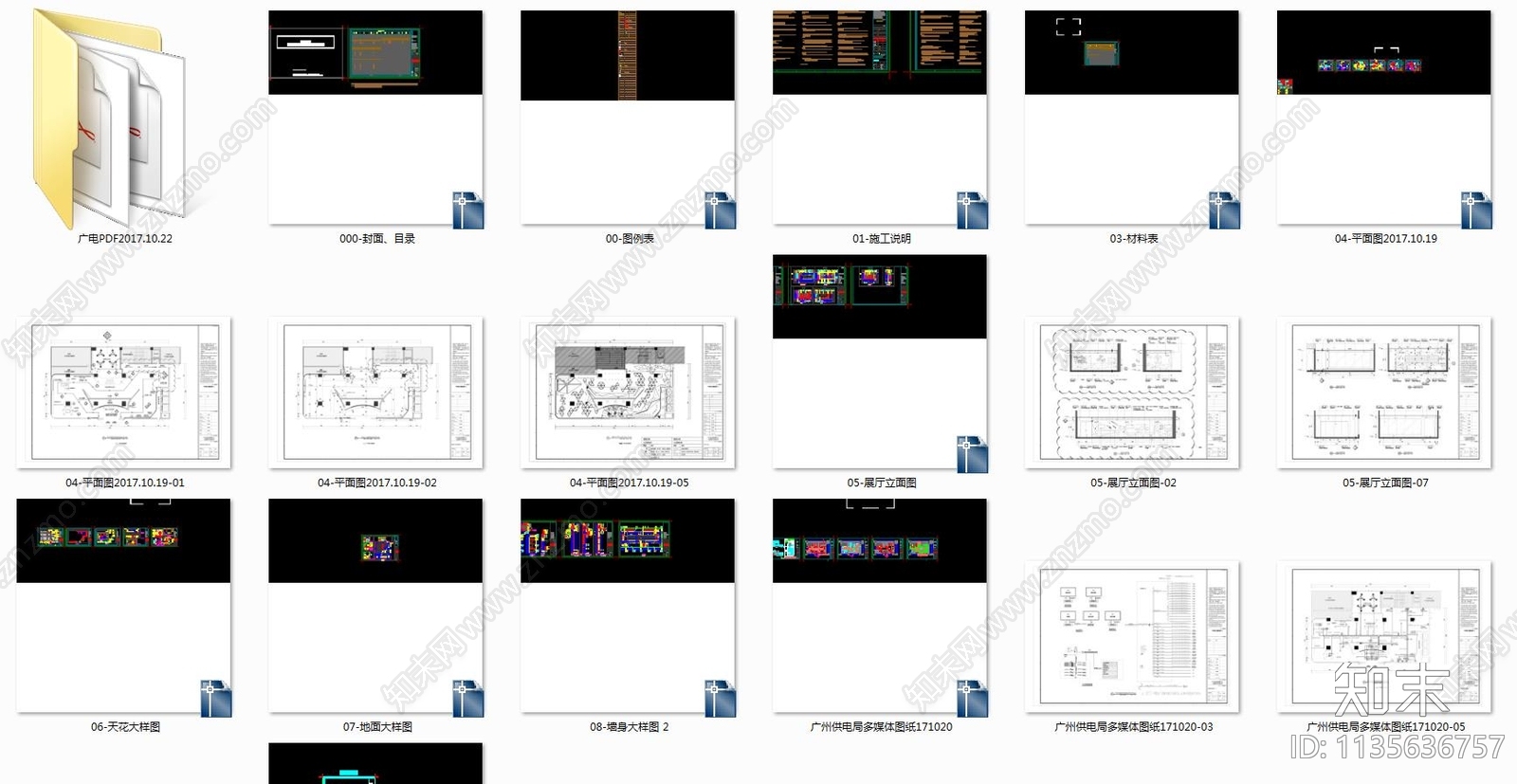Select the 05-展厅立面图 DWG thumbnail
This screenshot has width=1517, height=784.
tap(880, 362)
